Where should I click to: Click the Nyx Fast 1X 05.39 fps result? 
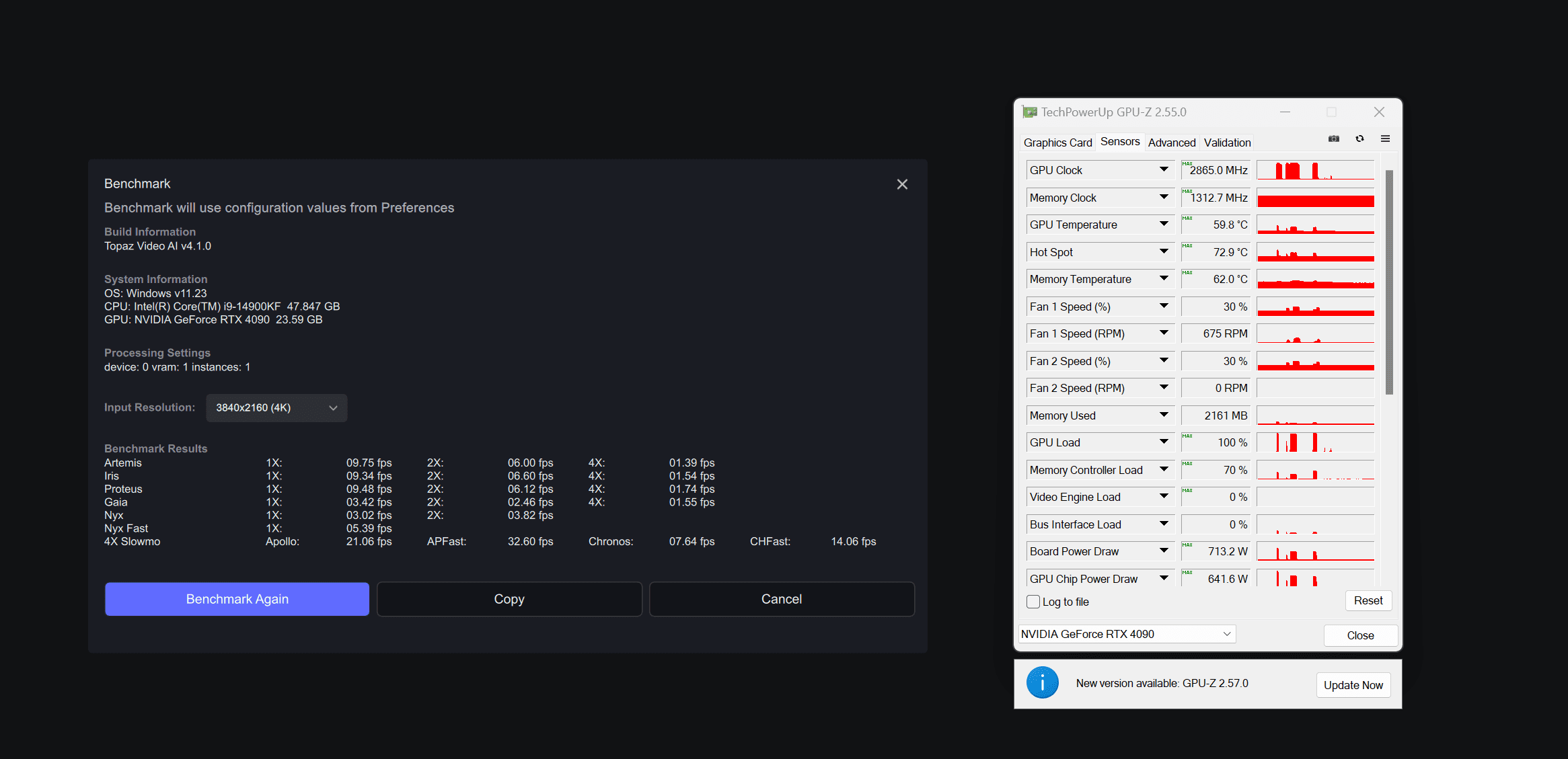coord(369,528)
